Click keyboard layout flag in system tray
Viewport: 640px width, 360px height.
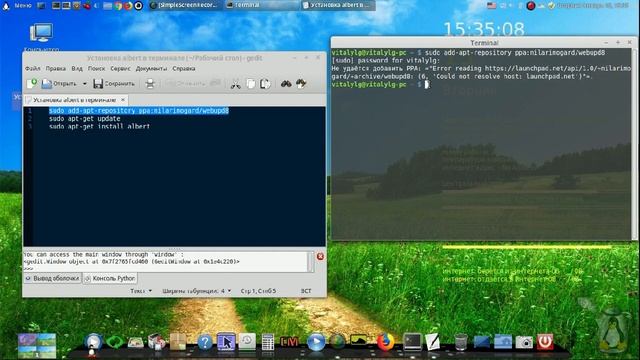click(492, 6)
